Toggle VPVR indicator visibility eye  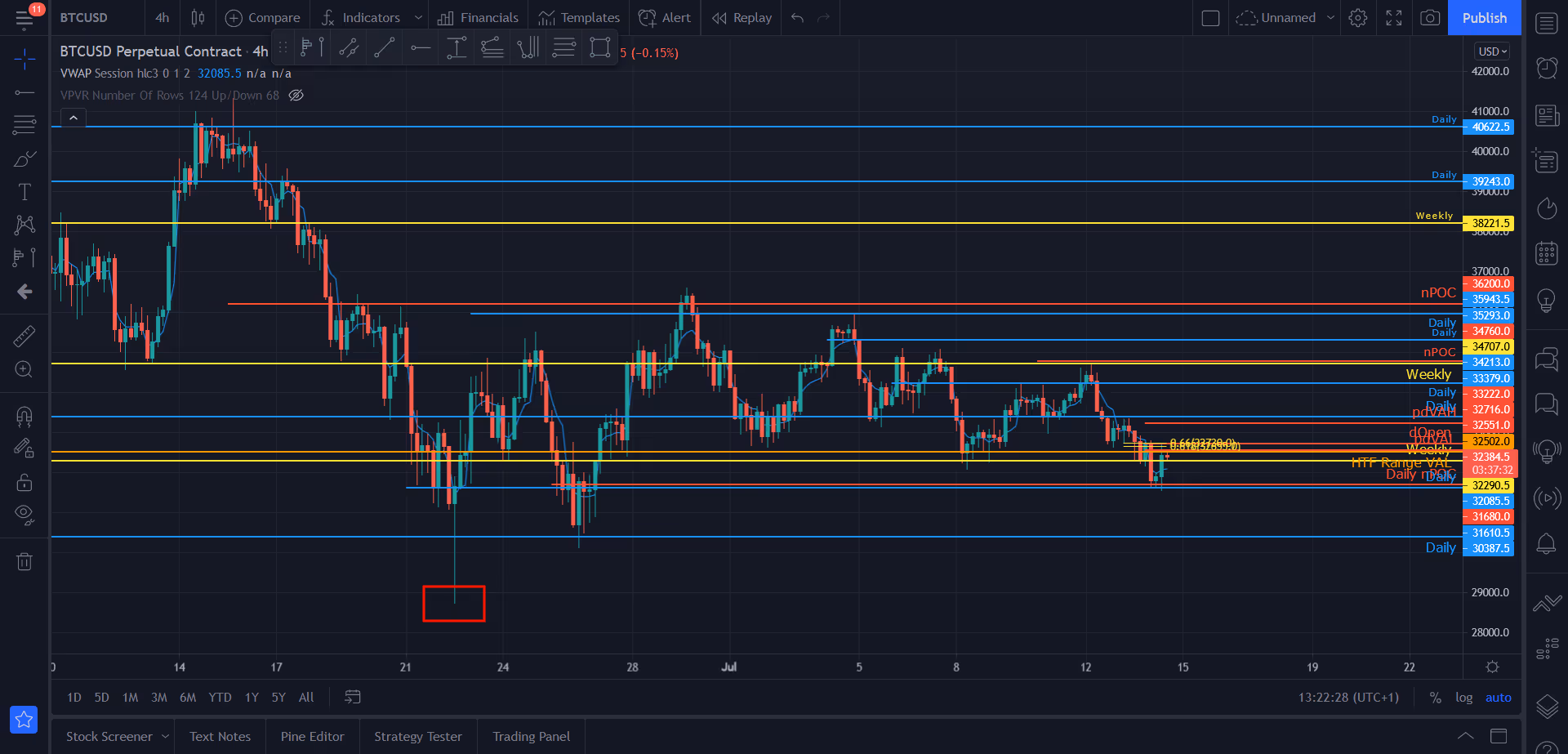(x=296, y=96)
